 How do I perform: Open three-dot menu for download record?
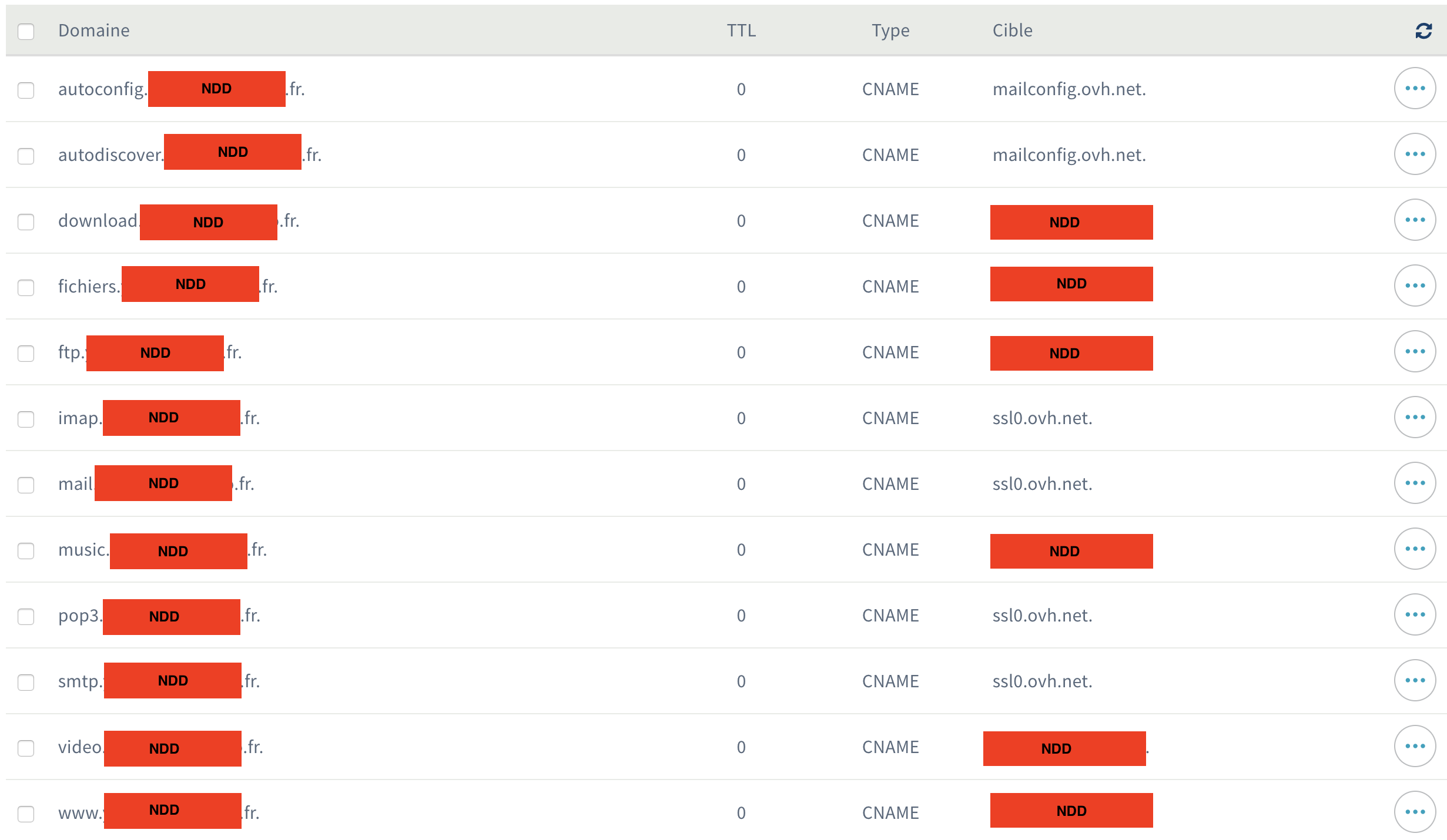click(1415, 220)
